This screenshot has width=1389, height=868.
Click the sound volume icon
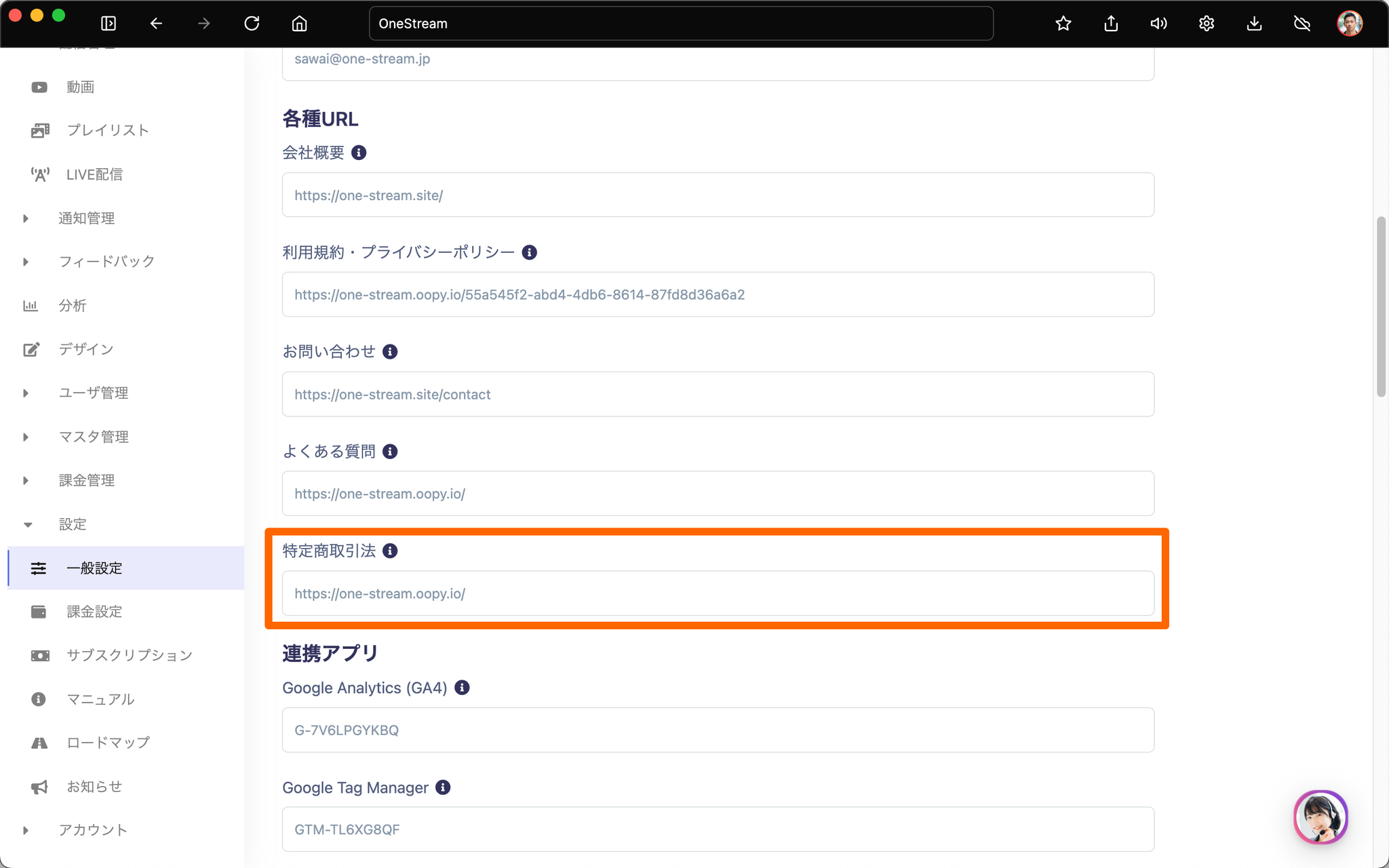pos(1158,24)
